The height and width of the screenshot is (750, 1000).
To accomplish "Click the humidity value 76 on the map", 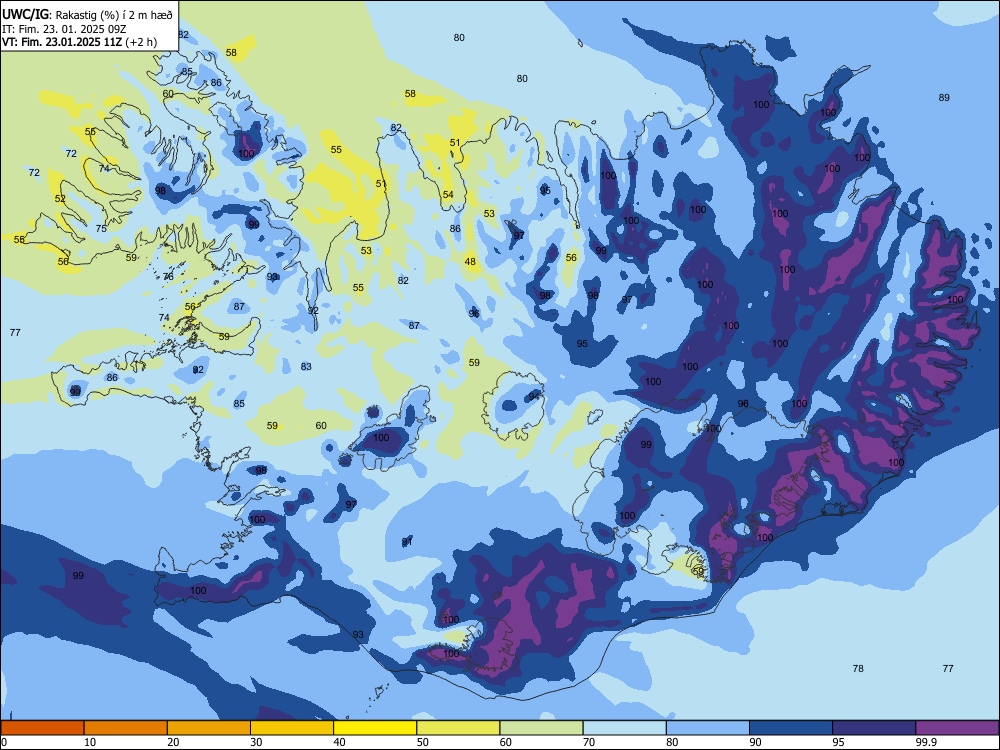I will coord(168,277).
